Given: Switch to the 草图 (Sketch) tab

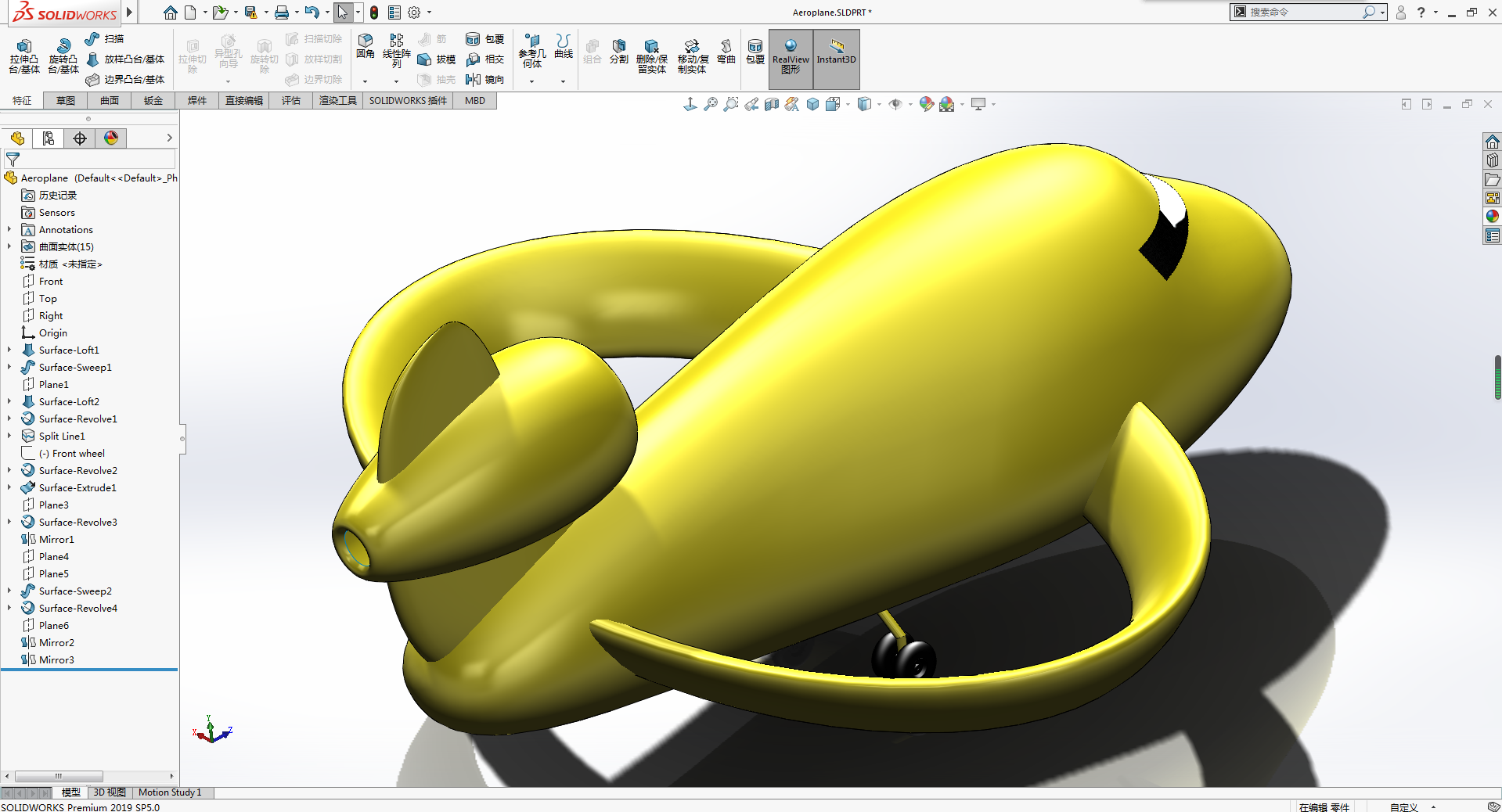Looking at the screenshot, I should pos(66,101).
